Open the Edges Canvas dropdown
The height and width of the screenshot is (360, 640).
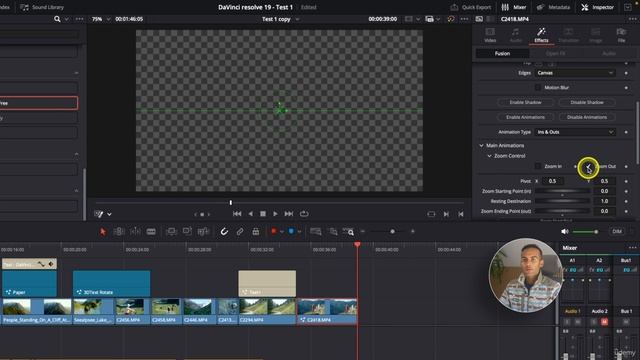(x=575, y=73)
